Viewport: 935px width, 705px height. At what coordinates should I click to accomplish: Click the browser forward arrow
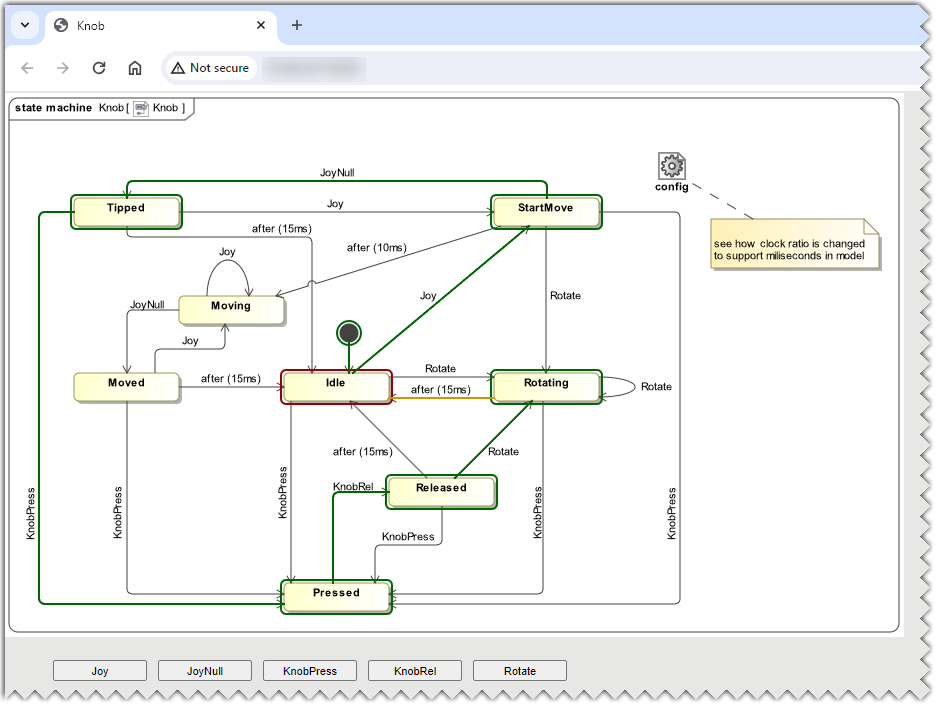pyautogui.click(x=63, y=68)
